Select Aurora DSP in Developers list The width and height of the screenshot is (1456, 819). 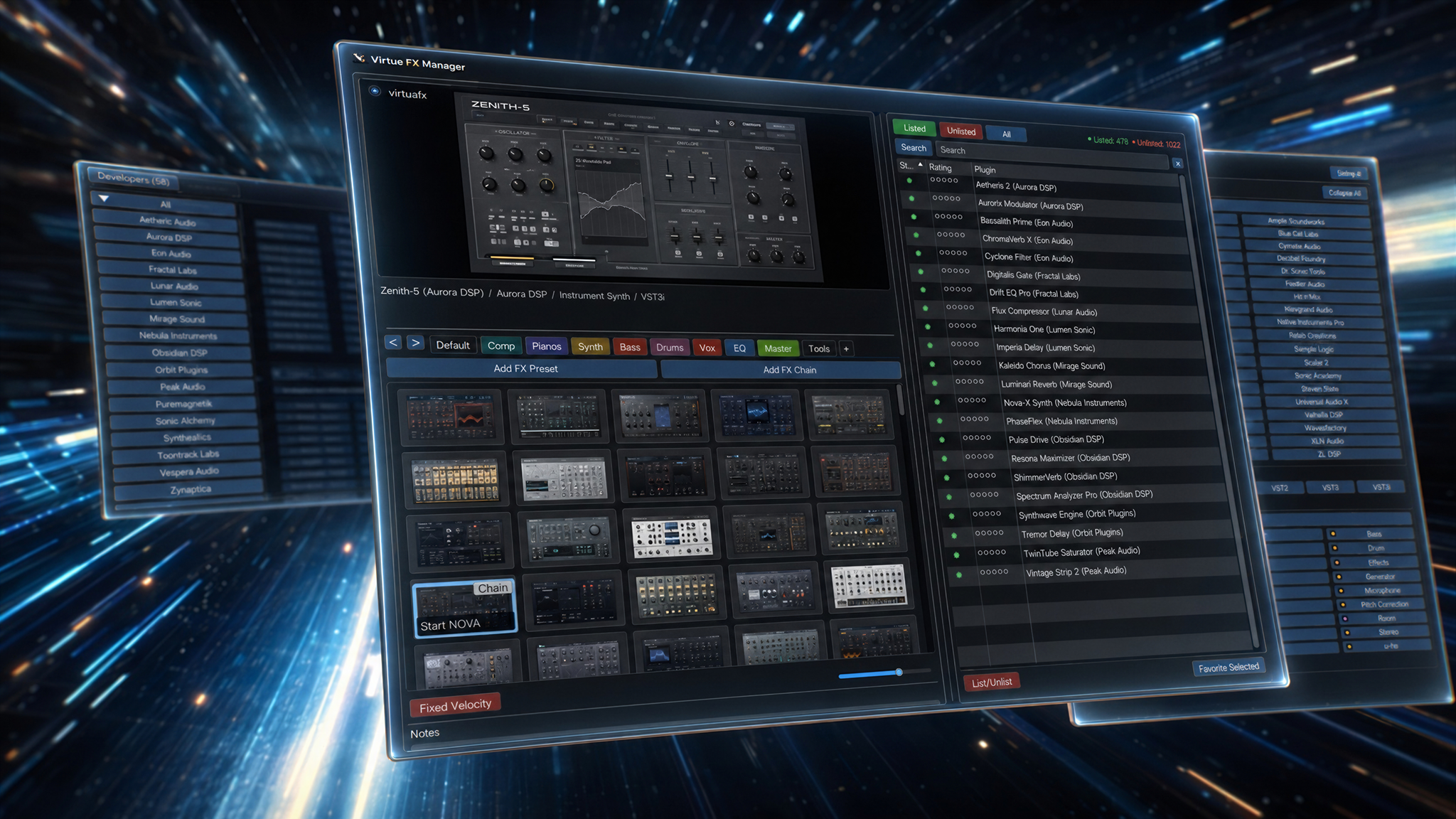168,237
